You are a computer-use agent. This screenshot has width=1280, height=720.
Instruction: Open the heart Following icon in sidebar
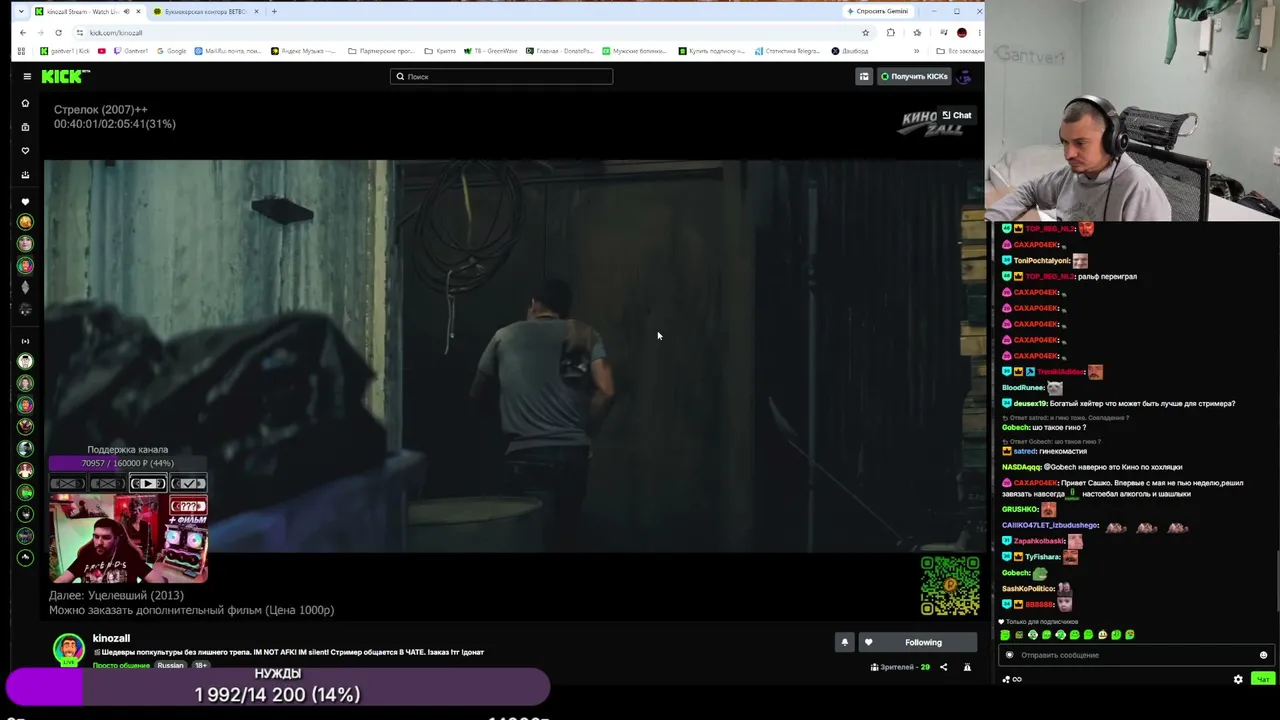click(26, 151)
